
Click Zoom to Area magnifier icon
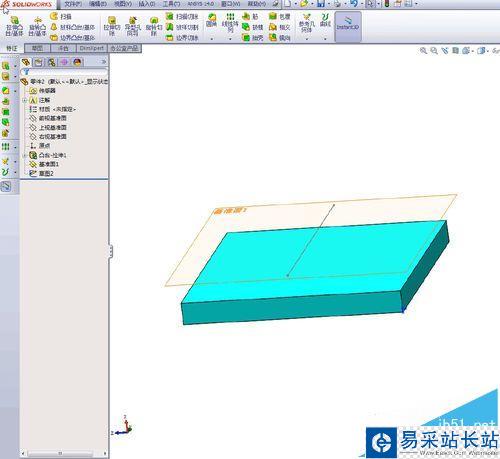coord(434,51)
